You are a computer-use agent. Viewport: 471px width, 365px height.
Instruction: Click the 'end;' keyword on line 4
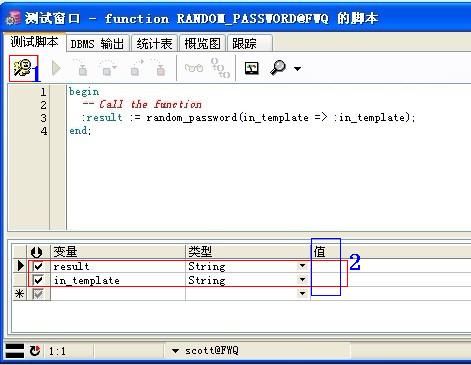click(x=80, y=130)
